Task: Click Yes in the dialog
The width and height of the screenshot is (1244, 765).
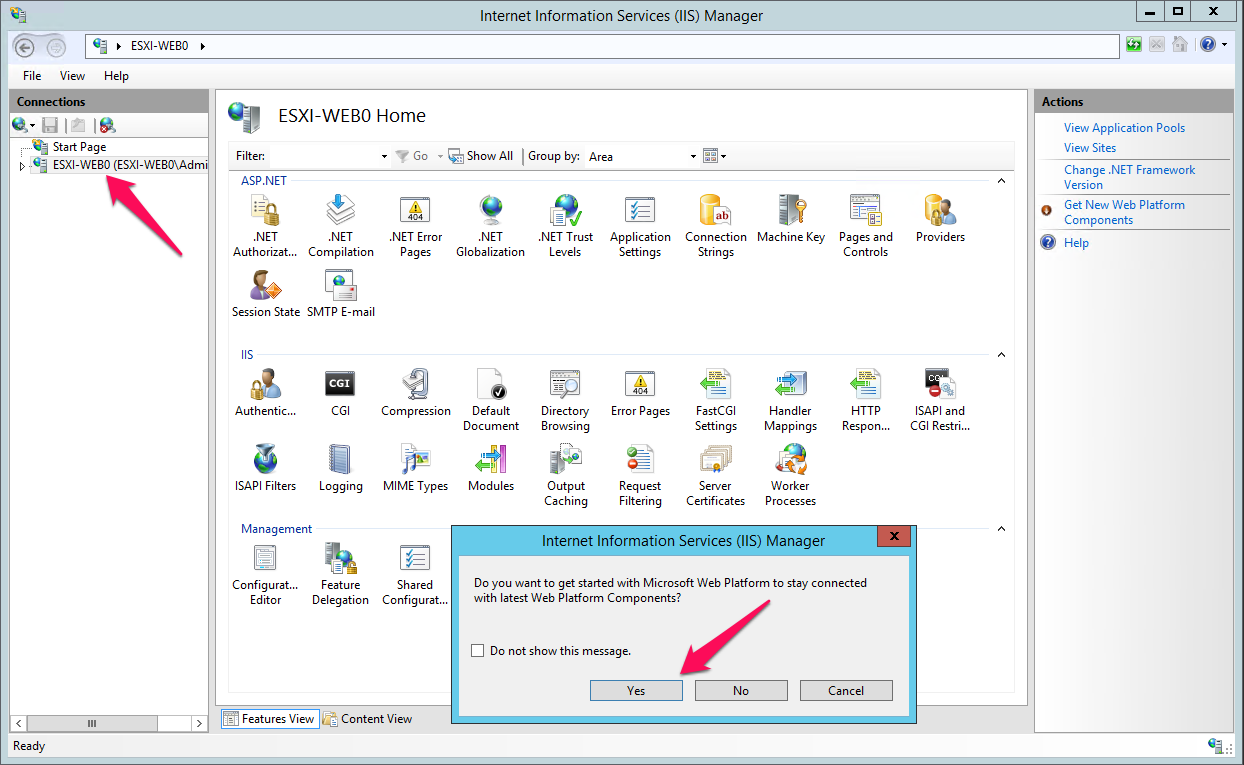Action: pos(636,691)
